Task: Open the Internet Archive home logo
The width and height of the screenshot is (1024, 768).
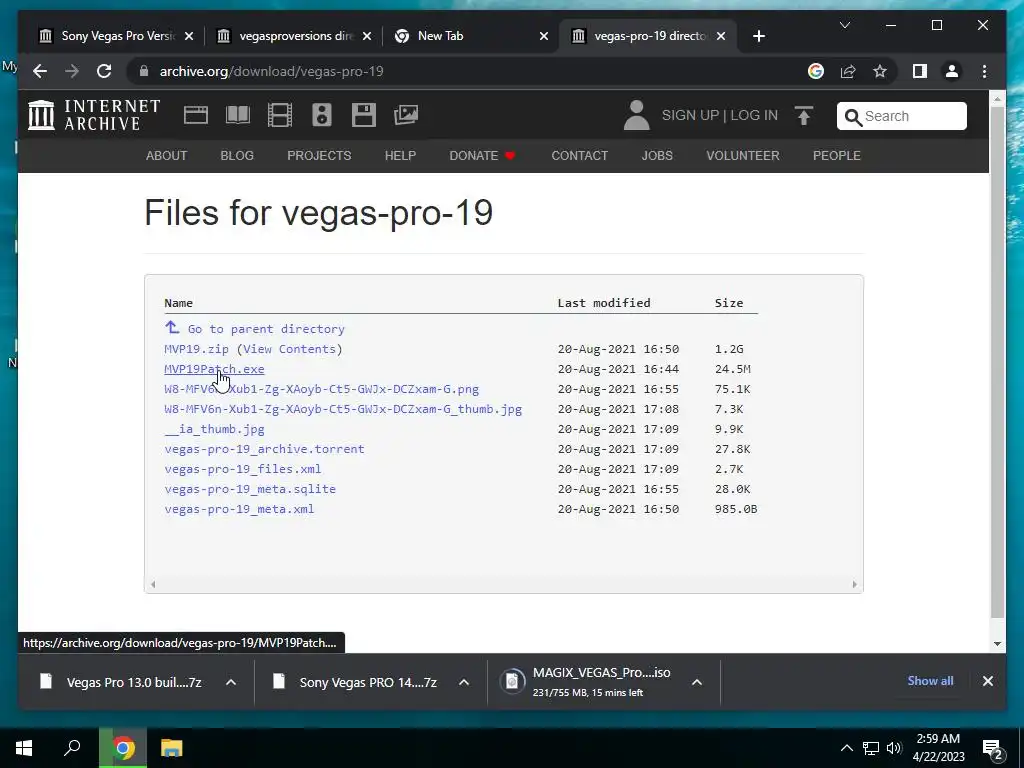Action: click(x=94, y=115)
